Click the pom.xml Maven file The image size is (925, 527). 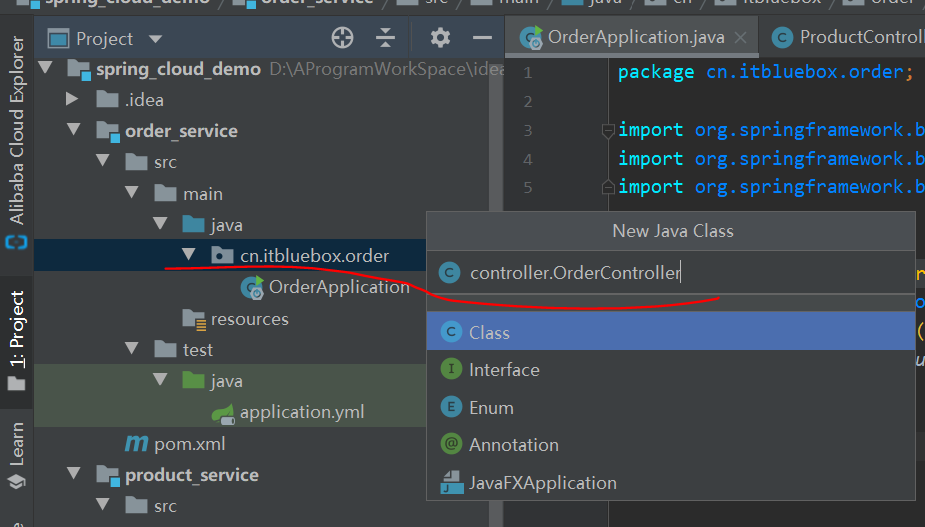tap(188, 443)
